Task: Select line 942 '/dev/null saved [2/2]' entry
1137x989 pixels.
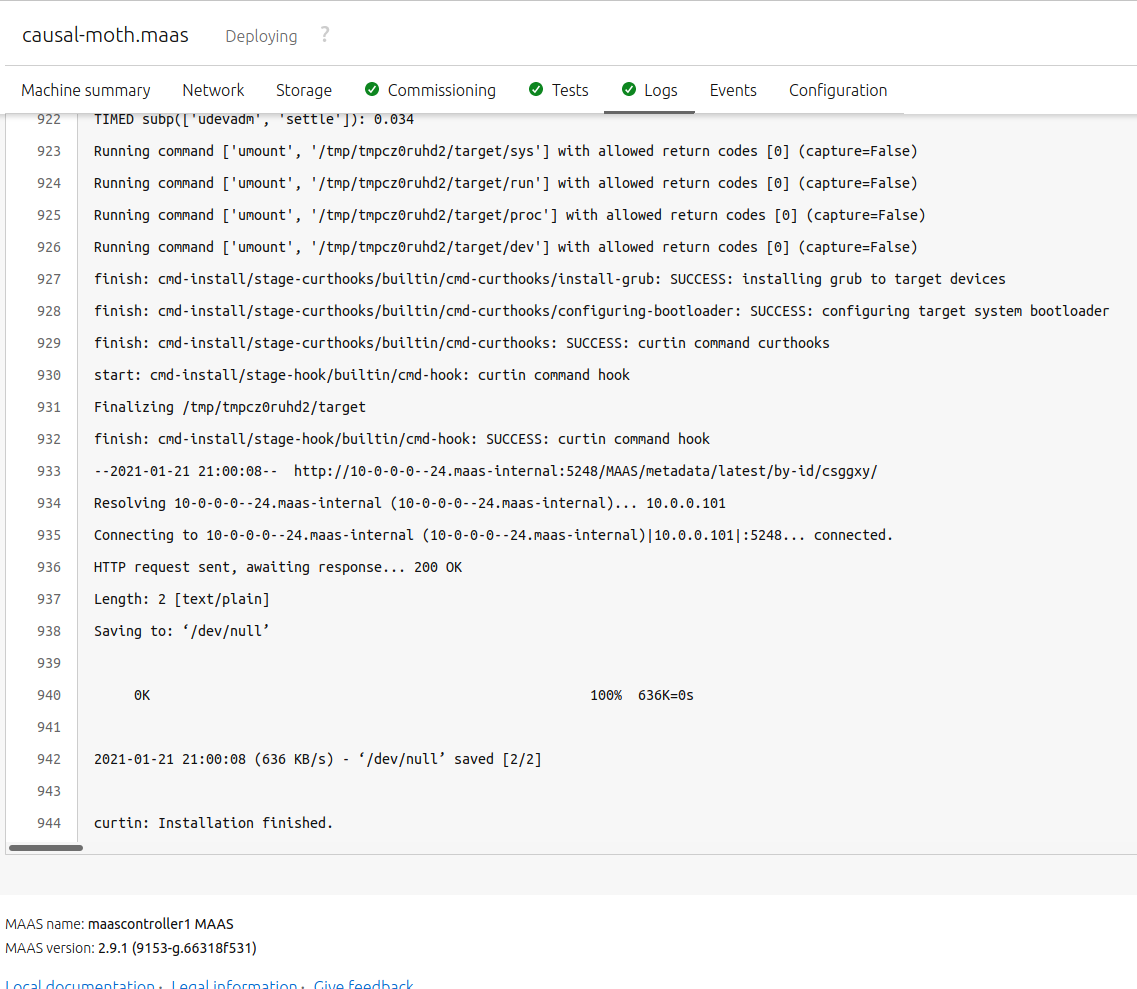Action: pos(318,759)
